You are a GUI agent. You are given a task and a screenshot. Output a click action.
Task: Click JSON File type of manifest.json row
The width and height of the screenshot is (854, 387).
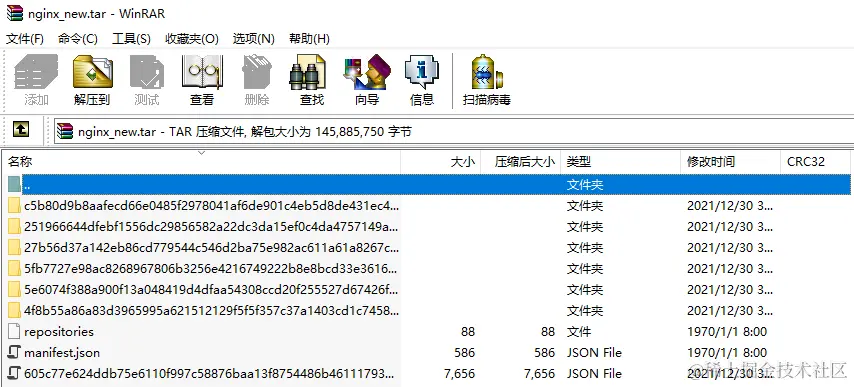coord(594,353)
